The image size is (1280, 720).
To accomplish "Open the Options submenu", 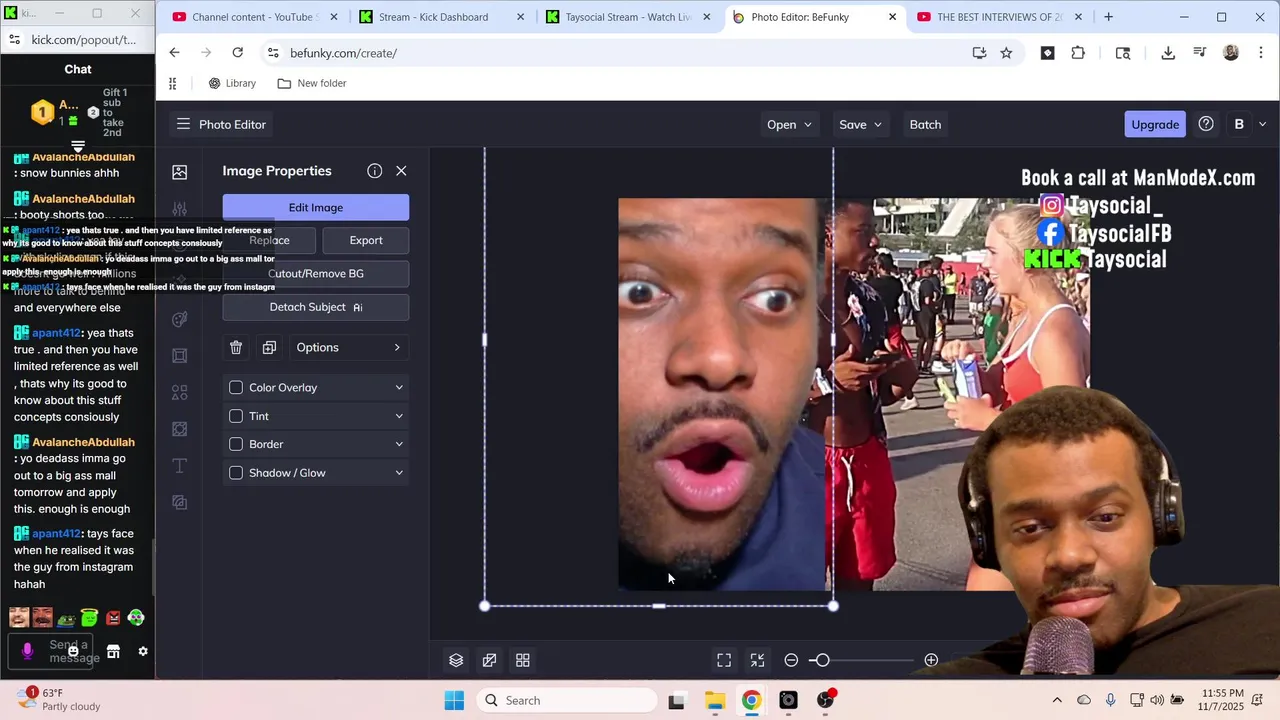I will coord(347,347).
